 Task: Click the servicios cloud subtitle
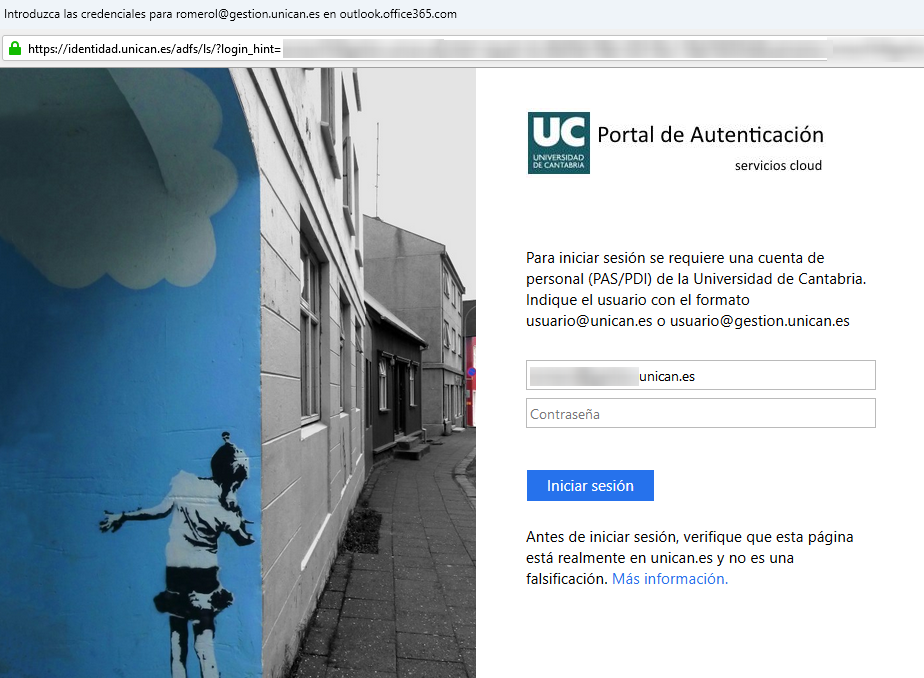pos(778,166)
